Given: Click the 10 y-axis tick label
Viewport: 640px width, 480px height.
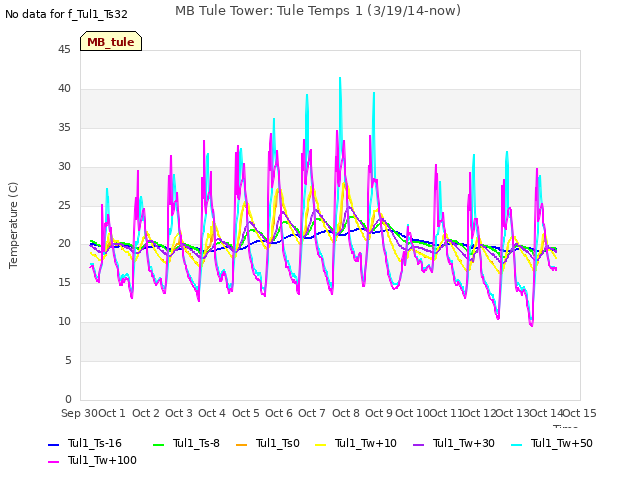Looking at the screenshot, I should (x=64, y=322).
